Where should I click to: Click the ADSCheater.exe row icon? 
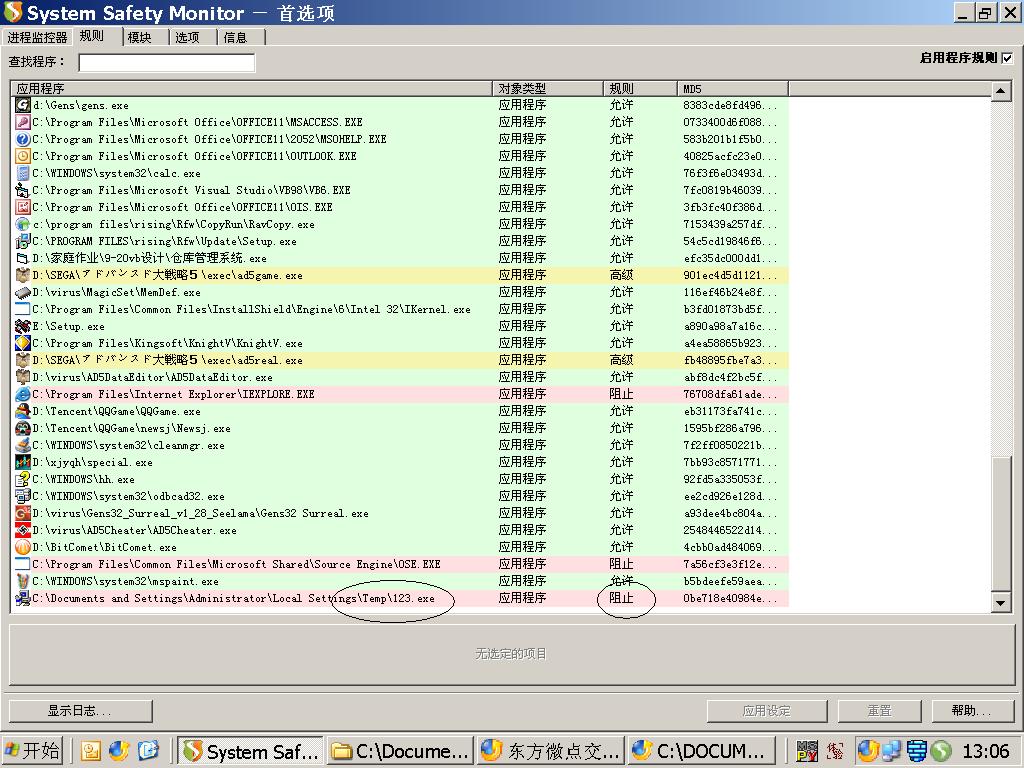coord(23,530)
